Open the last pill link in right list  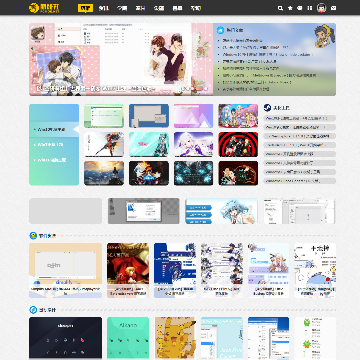tap(300, 181)
